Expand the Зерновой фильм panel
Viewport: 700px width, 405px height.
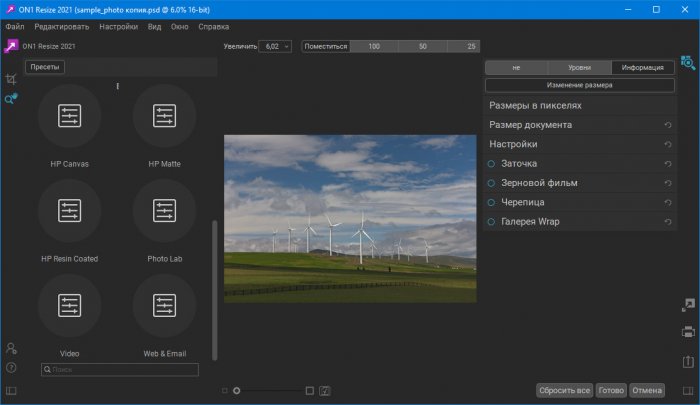pos(579,183)
